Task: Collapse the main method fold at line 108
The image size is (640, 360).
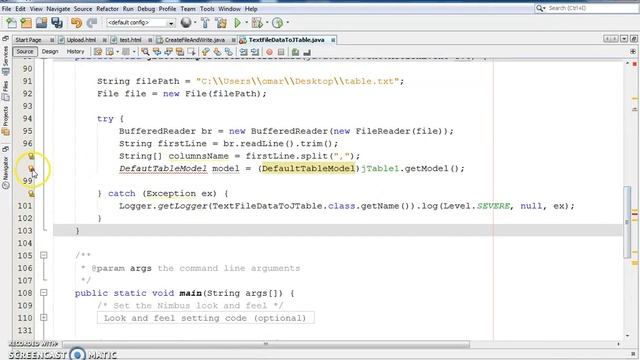Action: click(44, 293)
